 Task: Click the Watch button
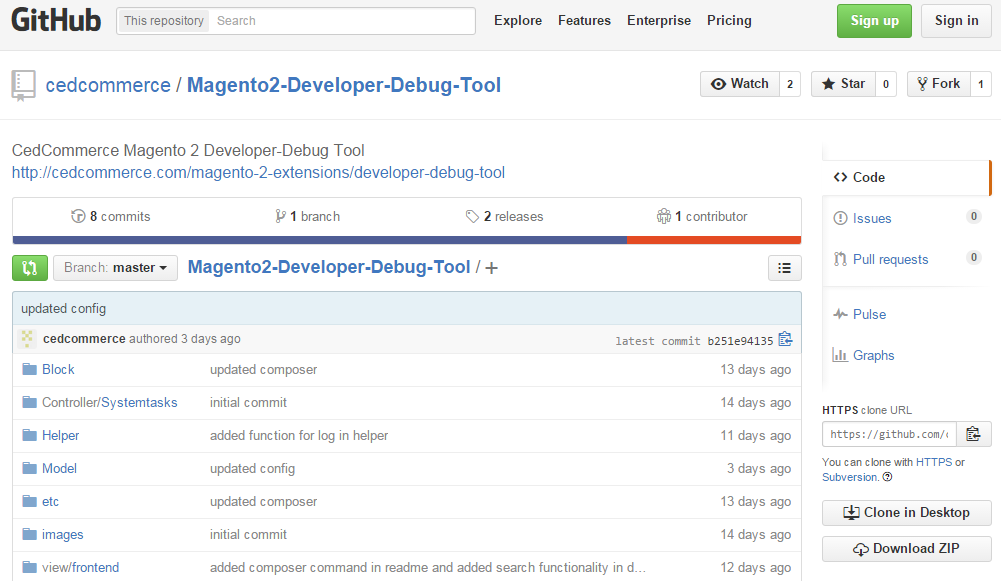click(740, 84)
